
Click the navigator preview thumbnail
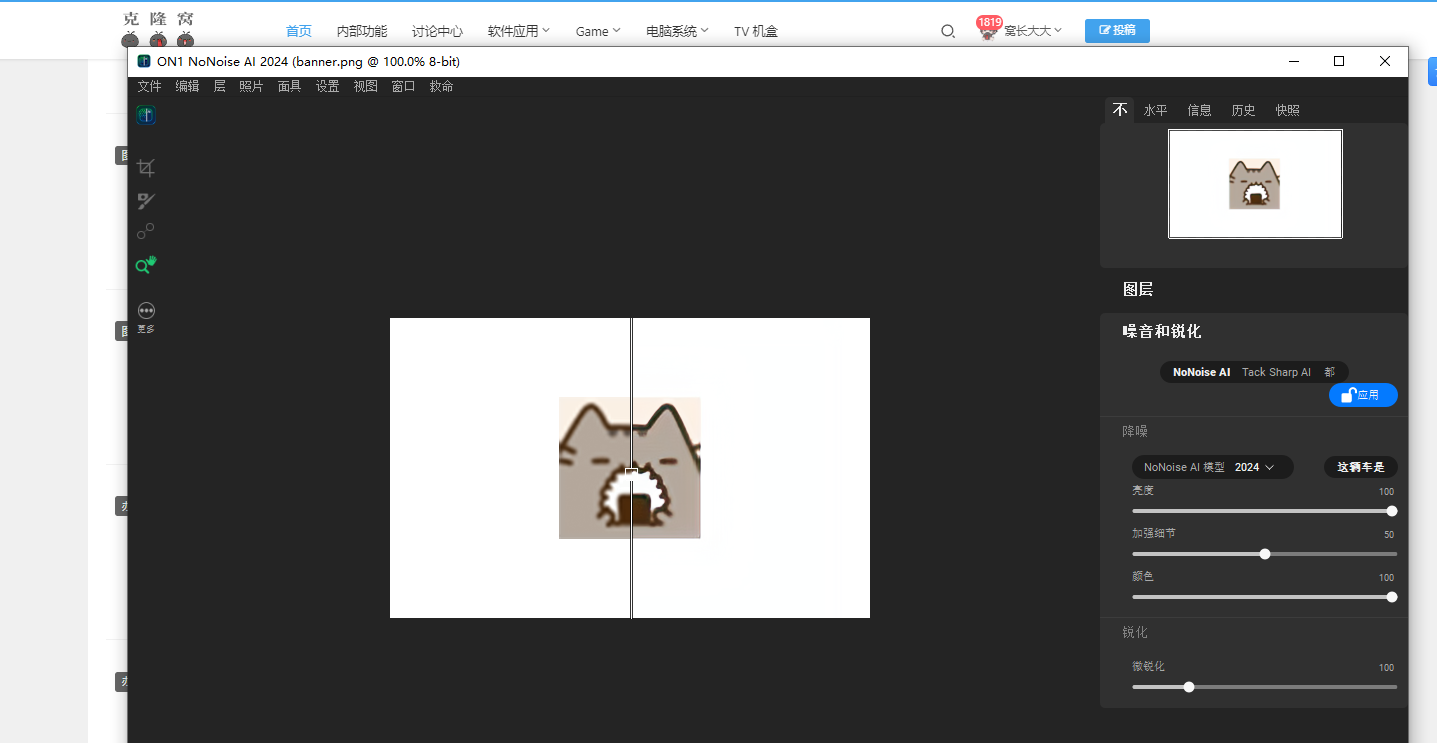(x=1255, y=184)
